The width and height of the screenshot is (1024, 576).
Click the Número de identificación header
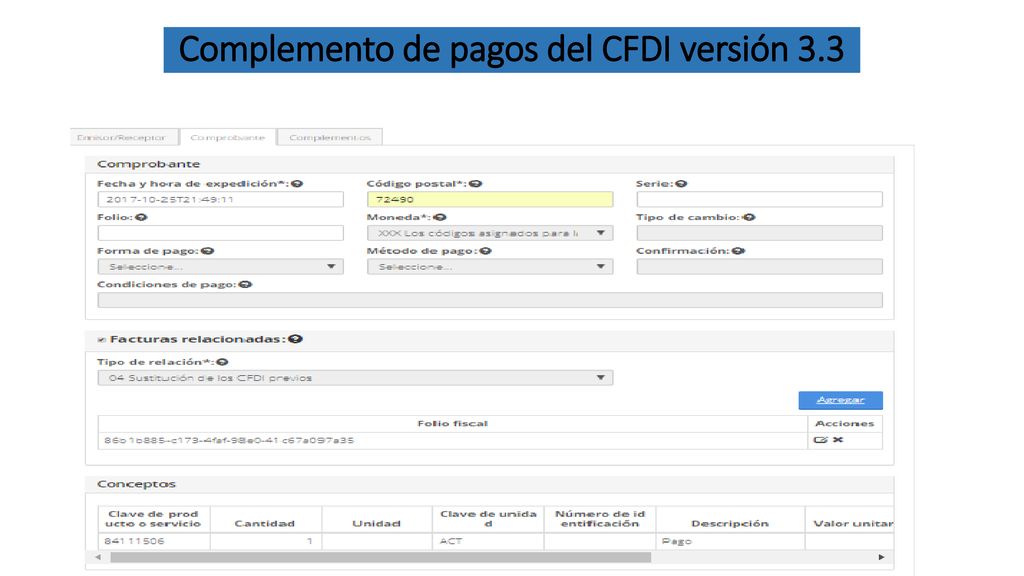600,520
